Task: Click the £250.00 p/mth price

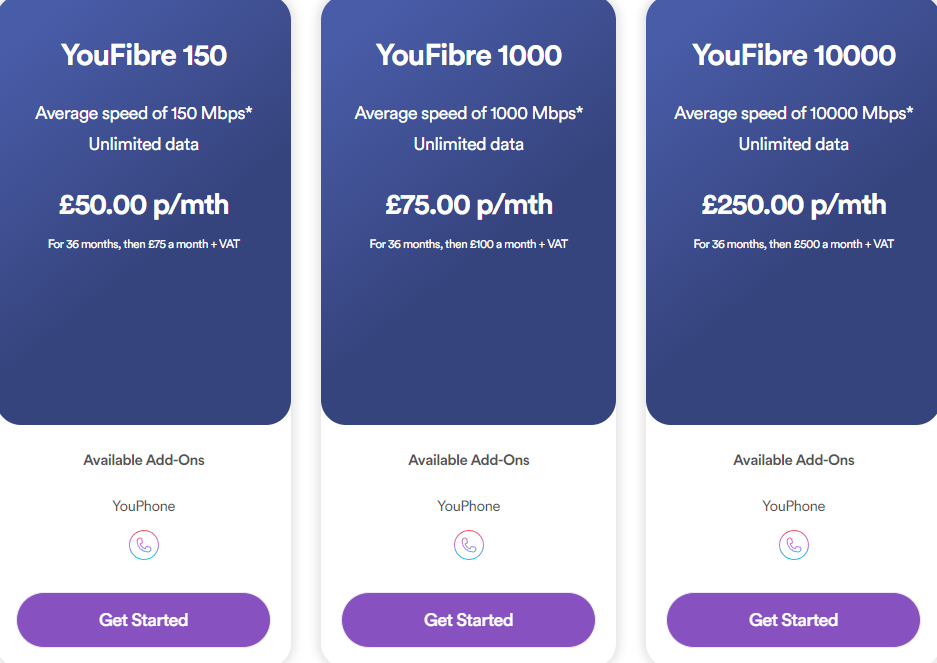Action: pyautogui.click(x=794, y=204)
